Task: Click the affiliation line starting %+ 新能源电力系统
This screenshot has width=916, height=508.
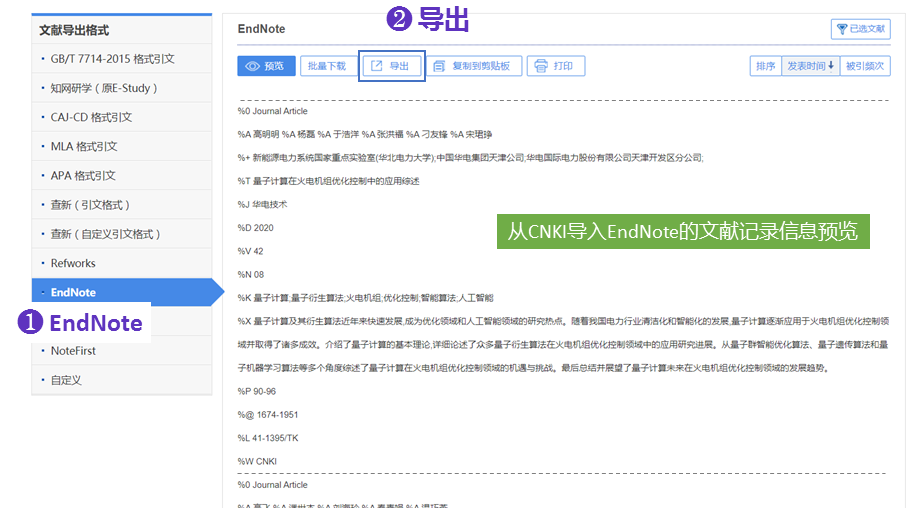Action: click(x=470, y=158)
